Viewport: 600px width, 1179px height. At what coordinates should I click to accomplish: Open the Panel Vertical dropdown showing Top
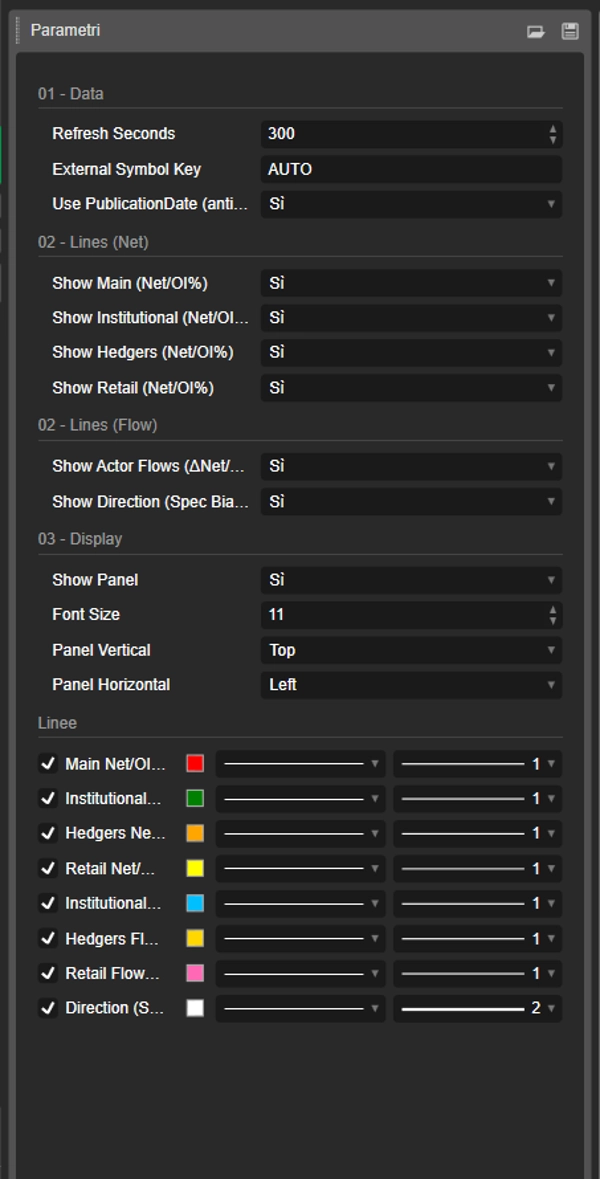point(410,650)
